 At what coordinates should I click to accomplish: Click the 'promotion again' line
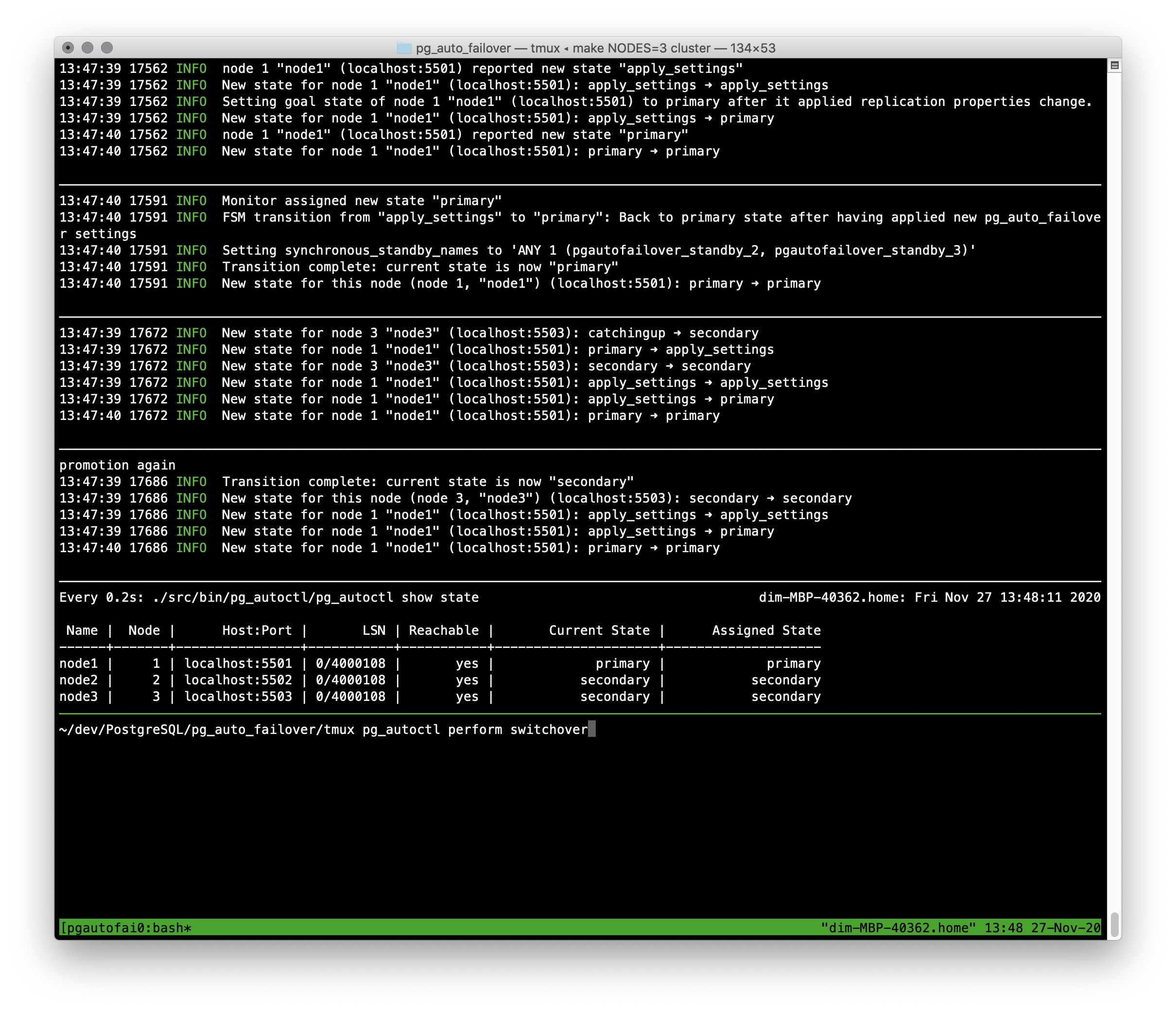pos(118,465)
